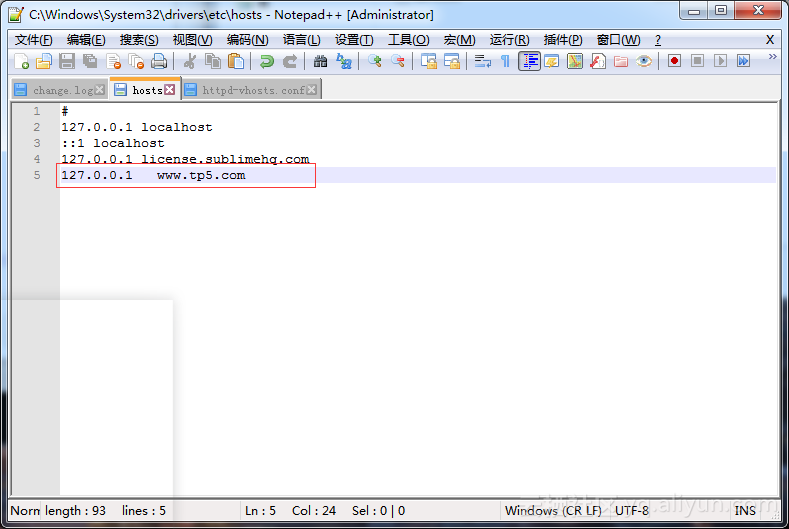The height and width of the screenshot is (529, 789).
Task: Close the change.log tab
Action: (x=100, y=90)
